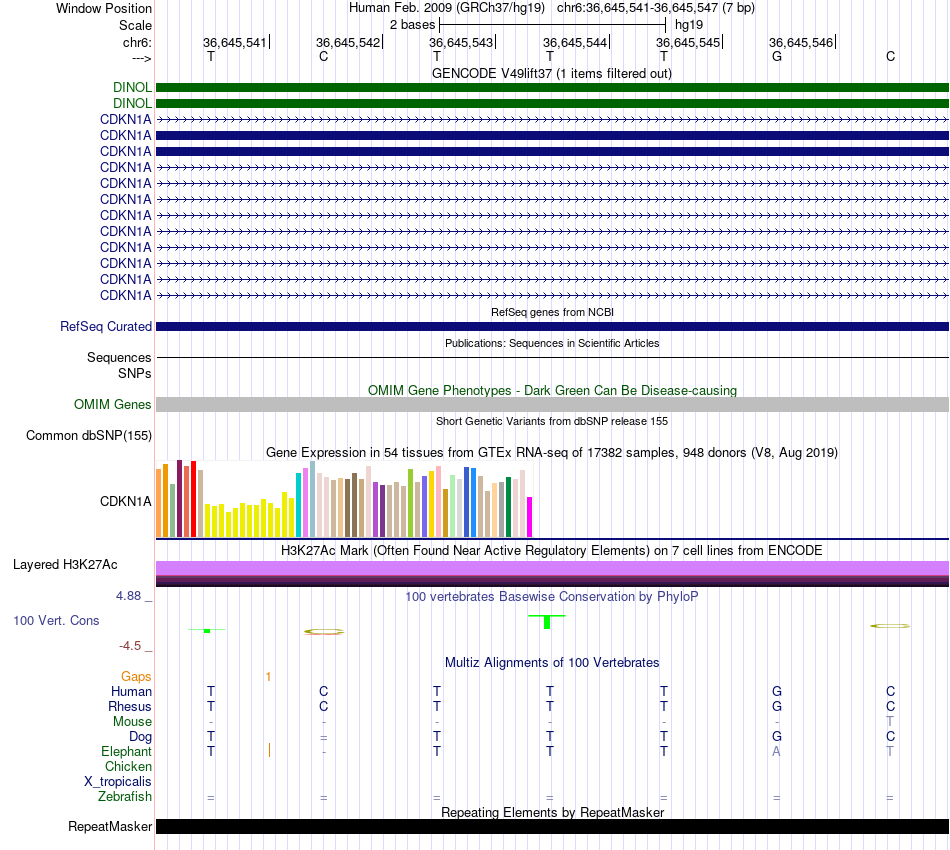
Task: Select the Elephant alignment row label
Action: (x=127, y=751)
